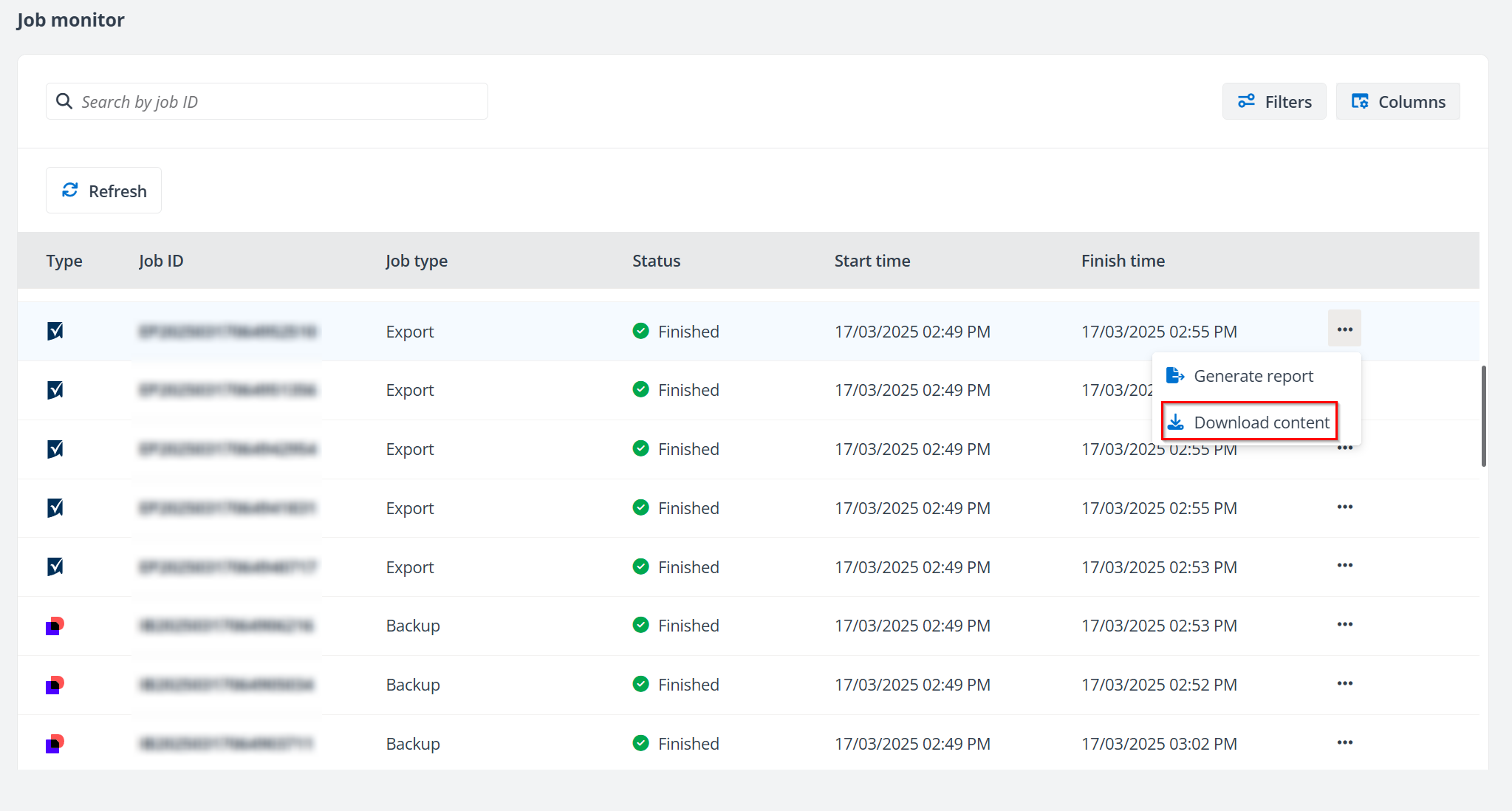This screenshot has width=1512, height=811.
Task: Click the green check icon in the last Backup row
Action: (640, 743)
